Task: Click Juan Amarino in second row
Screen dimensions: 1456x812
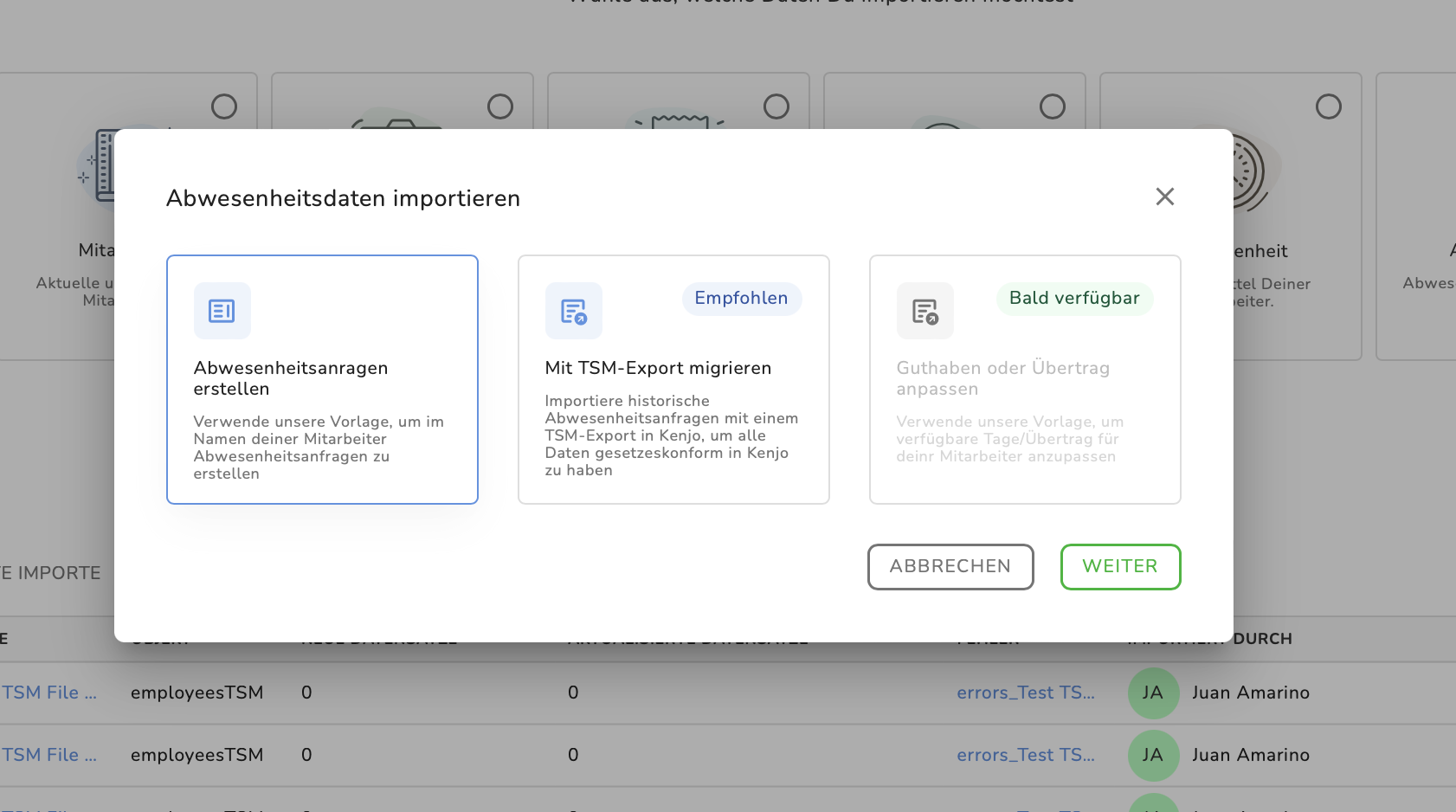Action: click(x=1251, y=755)
